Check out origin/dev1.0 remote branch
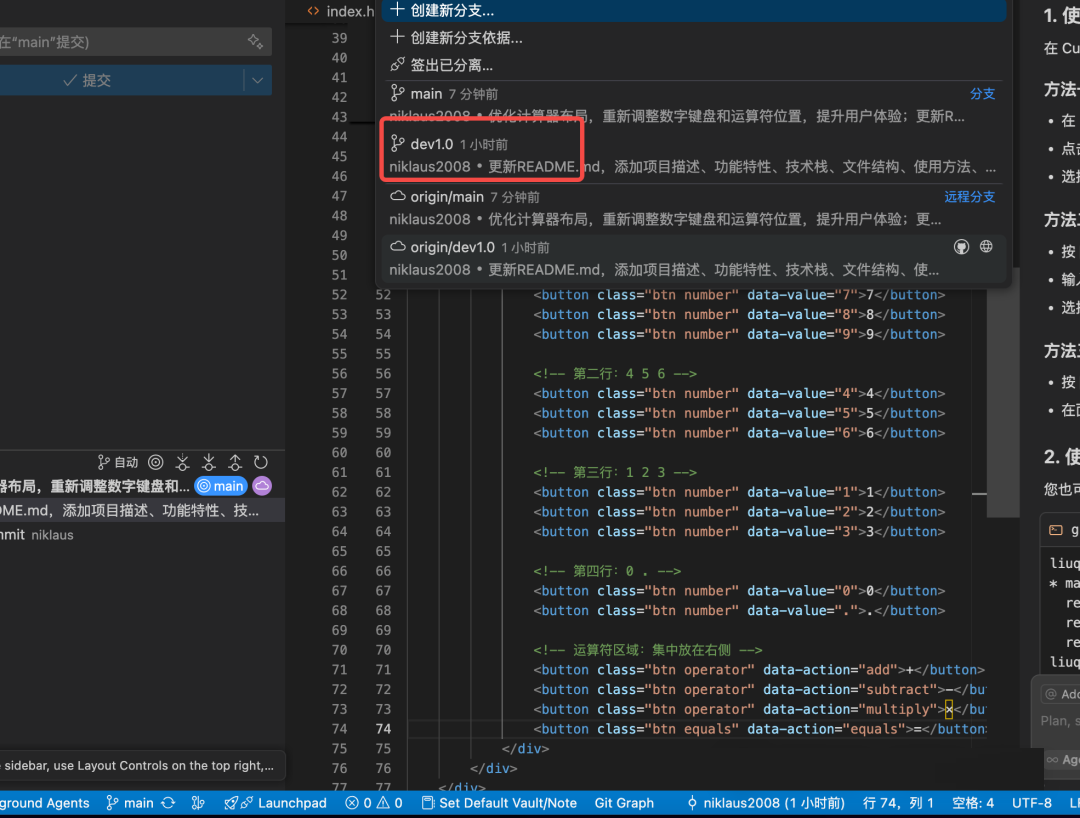Viewport: 1080px width, 818px height. [x=694, y=258]
